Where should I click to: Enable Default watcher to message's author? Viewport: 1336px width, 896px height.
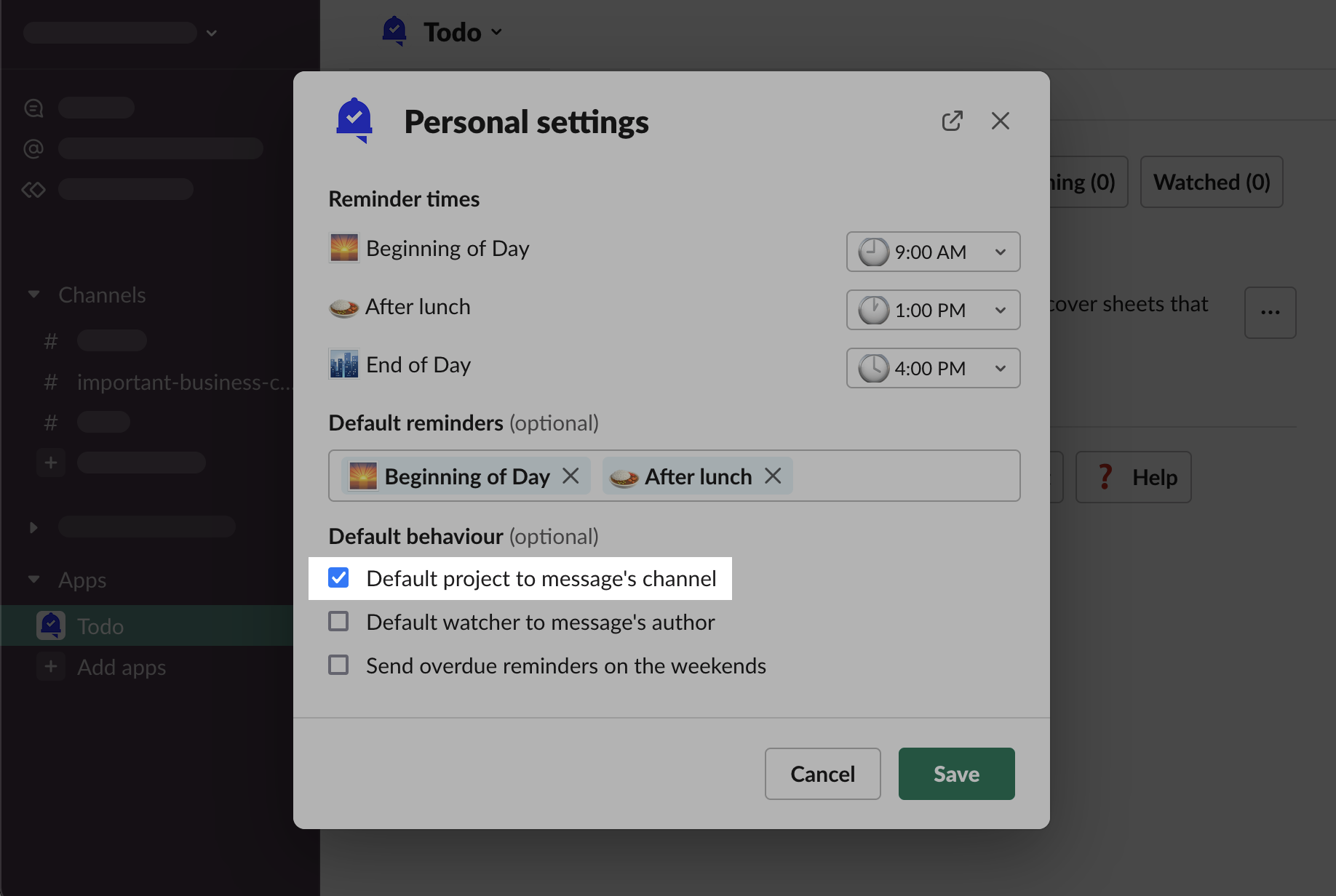coord(338,622)
